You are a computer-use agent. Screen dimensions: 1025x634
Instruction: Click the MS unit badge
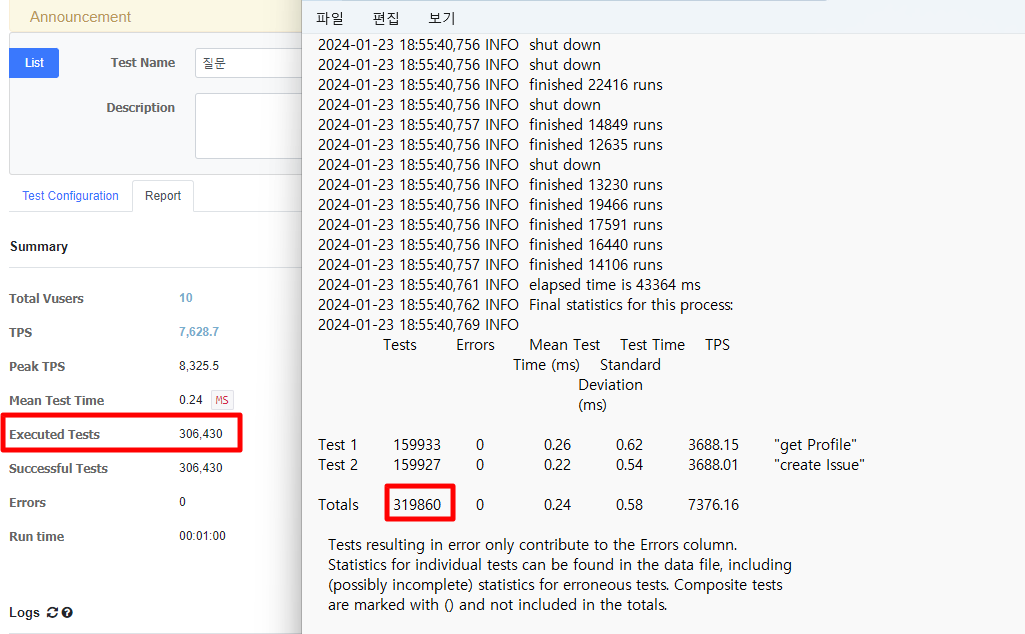point(222,400)
